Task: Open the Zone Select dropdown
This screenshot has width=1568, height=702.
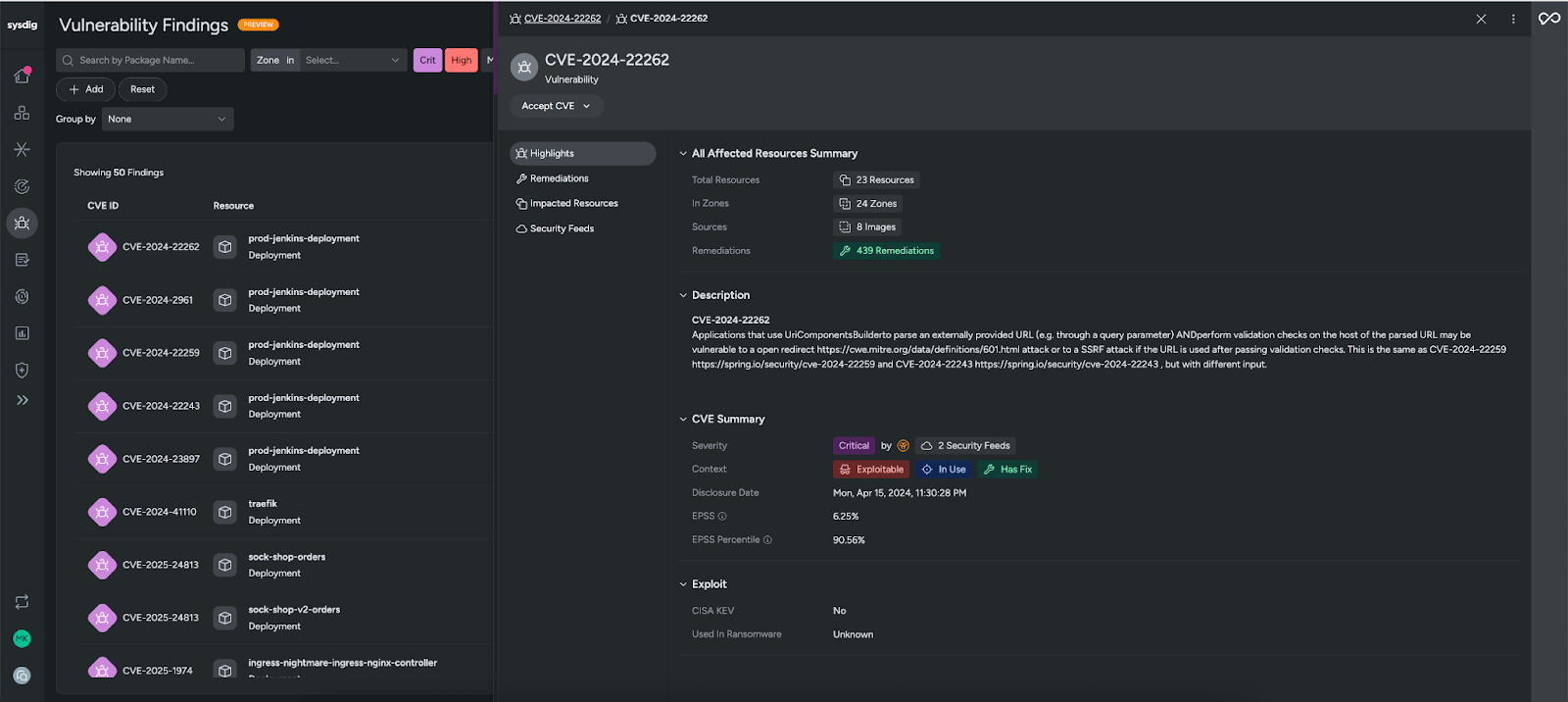Action: (353, 61)
